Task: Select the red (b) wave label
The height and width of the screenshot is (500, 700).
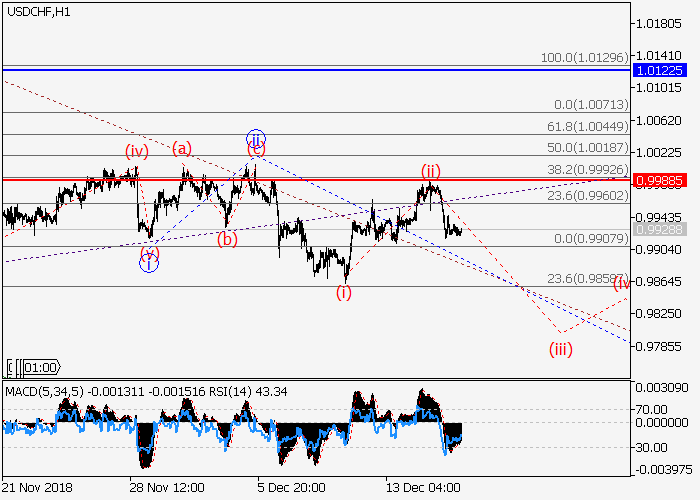Action: coord(228,239)
